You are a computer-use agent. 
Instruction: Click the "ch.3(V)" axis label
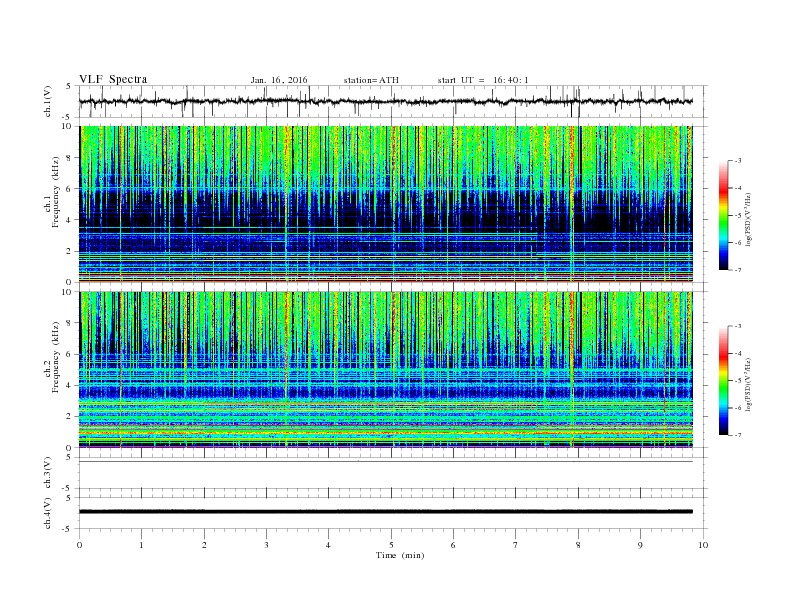coord(48,473)
